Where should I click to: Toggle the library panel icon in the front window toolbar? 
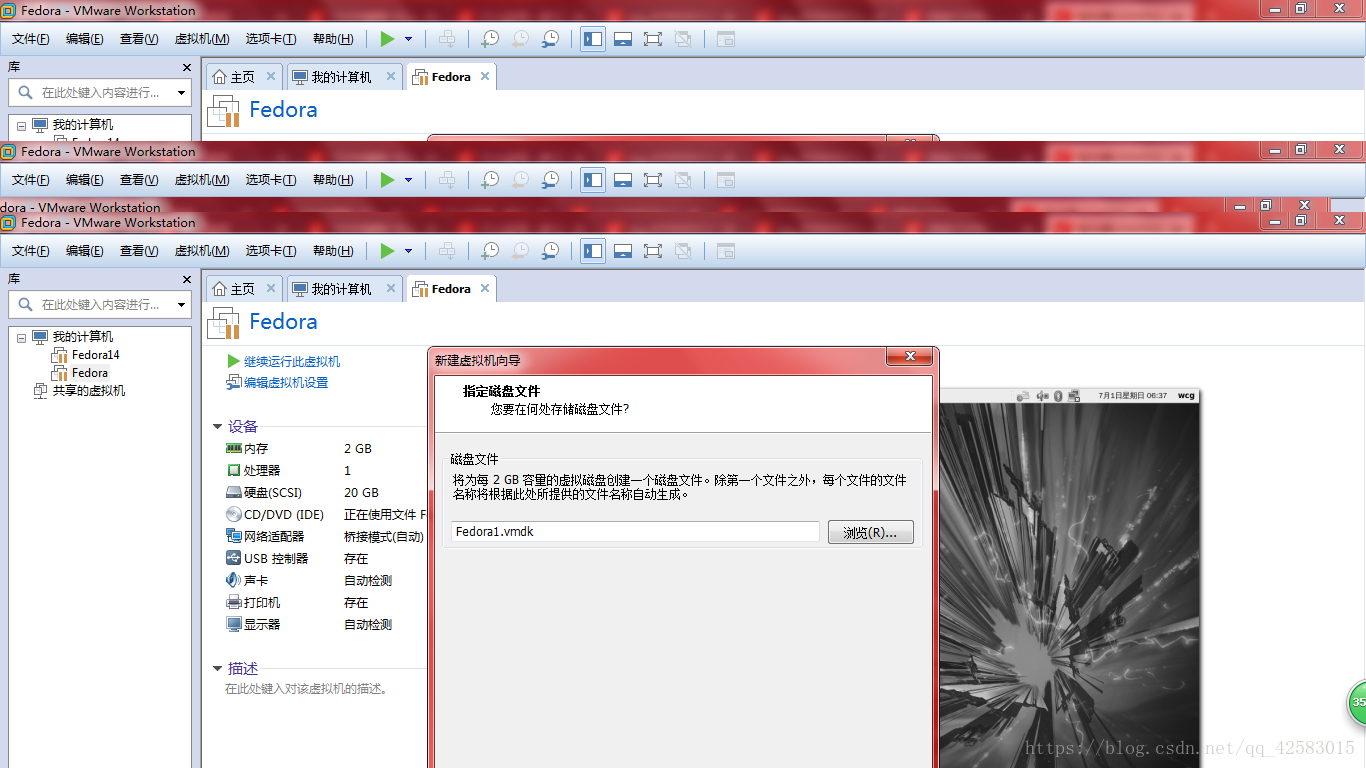coord(593,251)
